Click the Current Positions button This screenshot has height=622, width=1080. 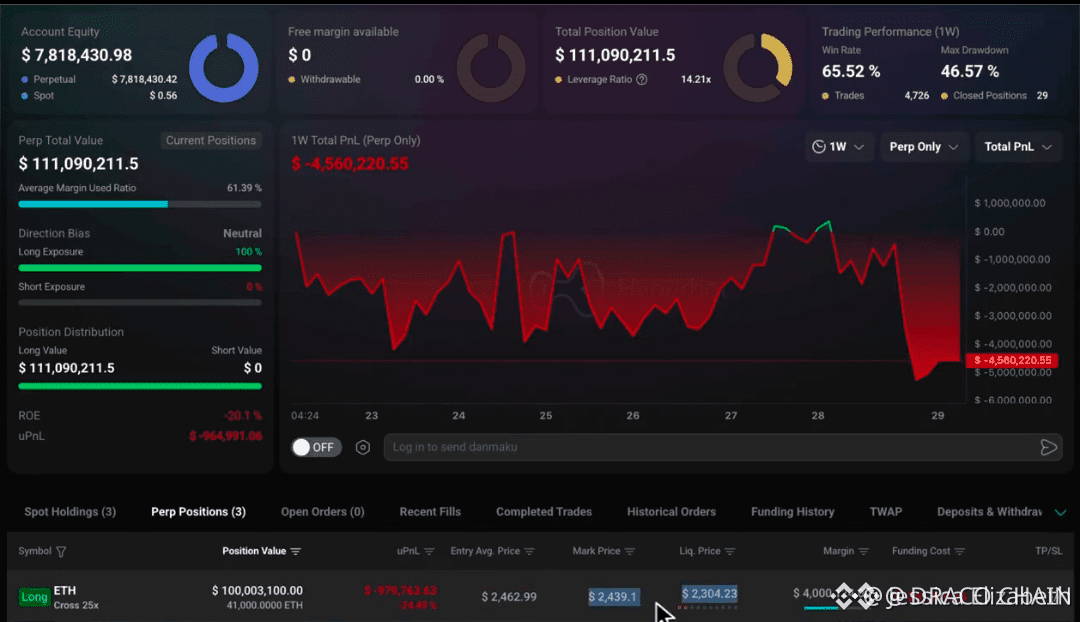[211, 141]
